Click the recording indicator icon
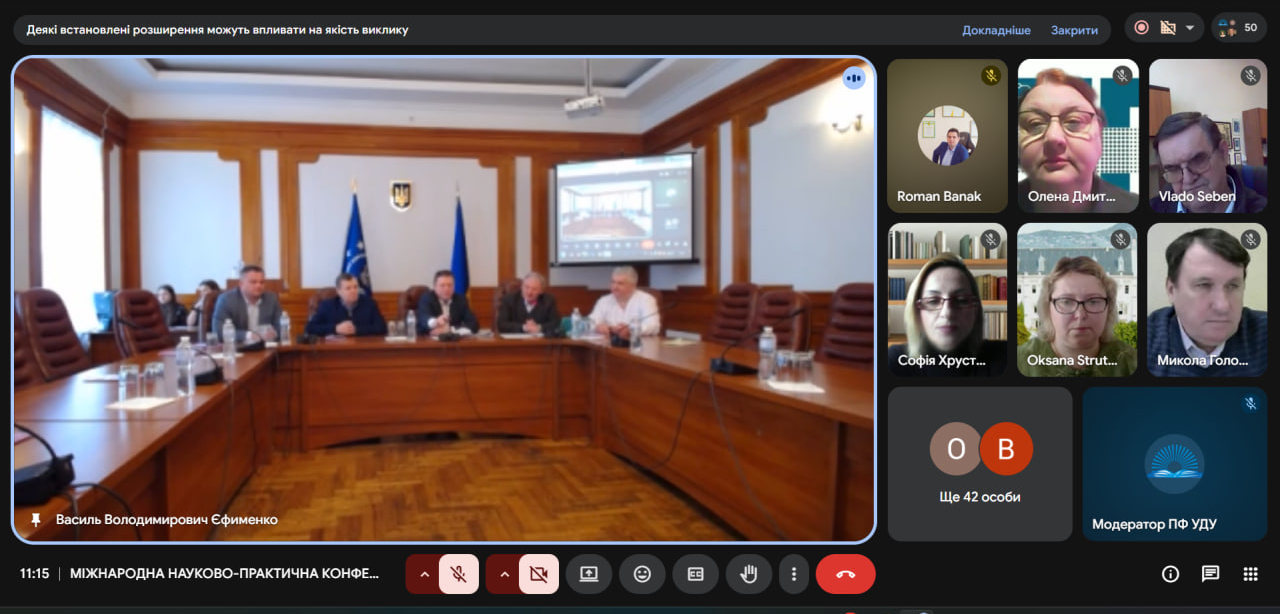The width and height of the screenshot is (1280, 614). tap(1141, 28)
